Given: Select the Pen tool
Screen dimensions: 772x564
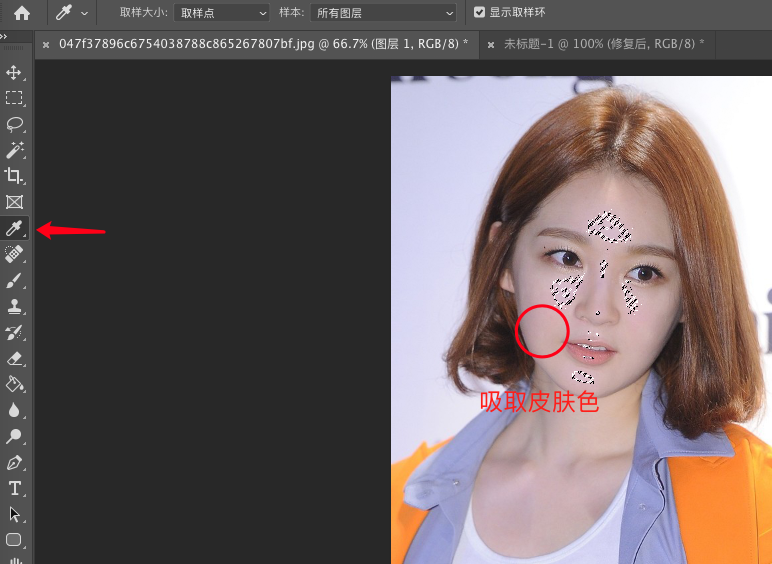Looking at the screenshot, I should point(14,462).
